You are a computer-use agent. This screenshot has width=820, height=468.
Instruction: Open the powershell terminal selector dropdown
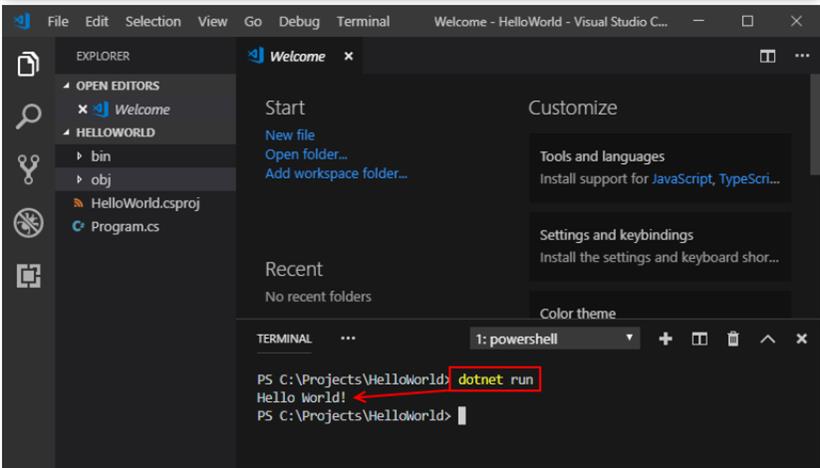(554, 339)
